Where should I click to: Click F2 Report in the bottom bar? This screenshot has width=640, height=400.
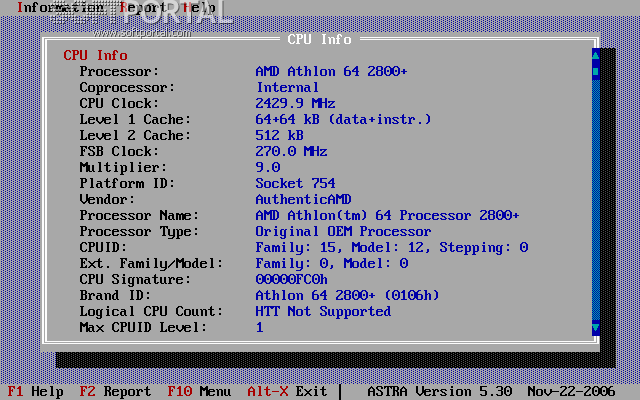(115, 391)
